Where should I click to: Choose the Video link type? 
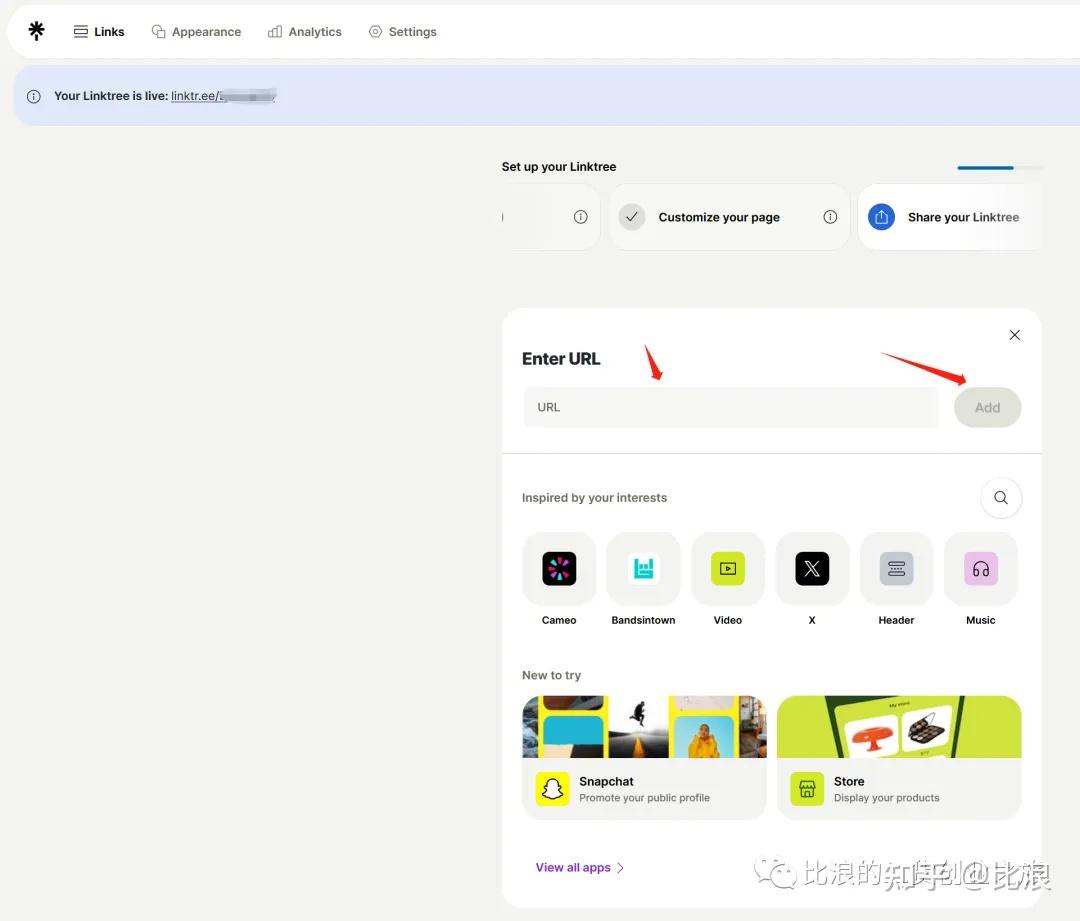pyautogui.click(x=727, y=568)
